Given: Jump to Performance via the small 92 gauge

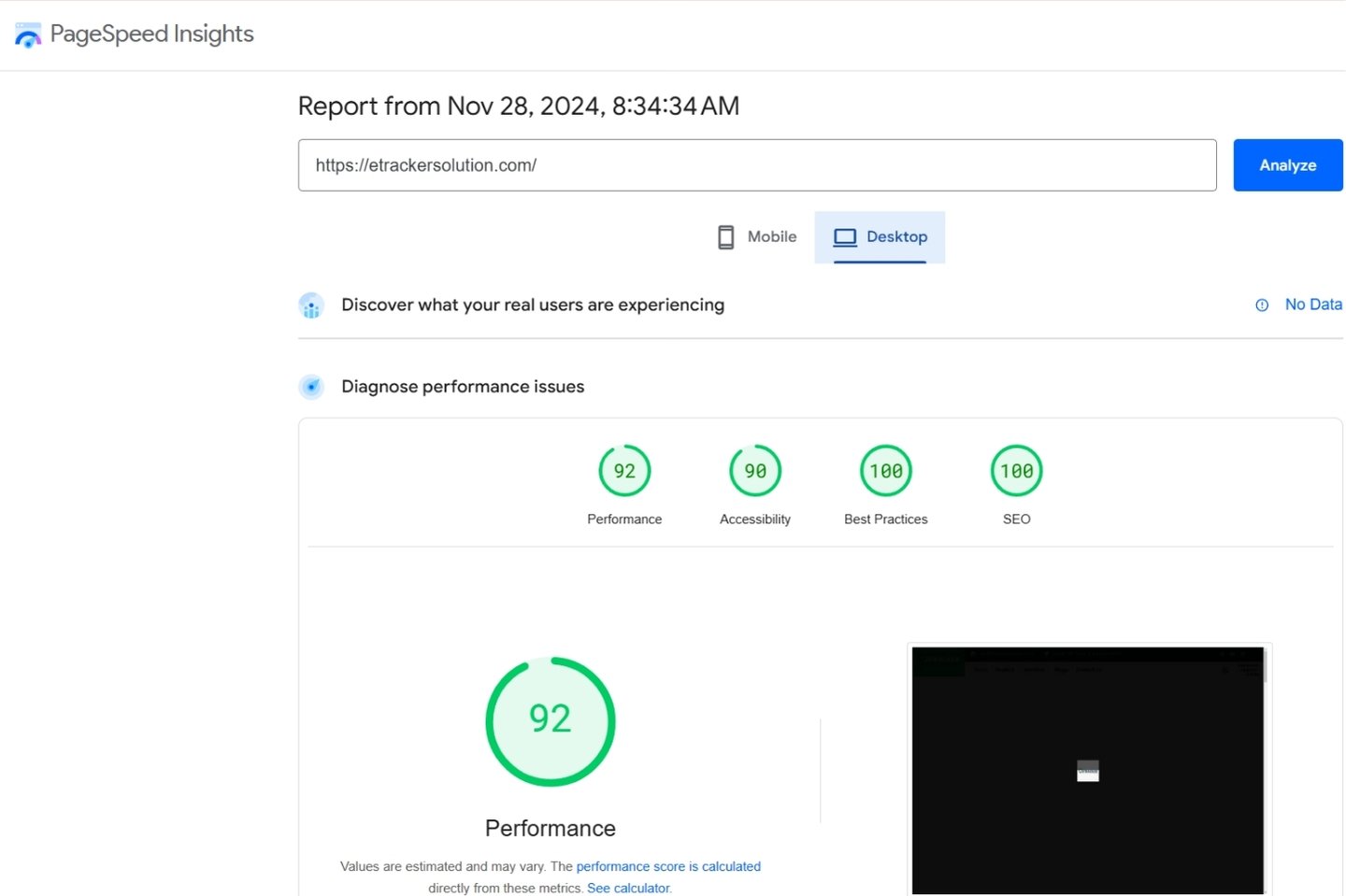Looking at the screenshot, I should [x=624, y=471].
